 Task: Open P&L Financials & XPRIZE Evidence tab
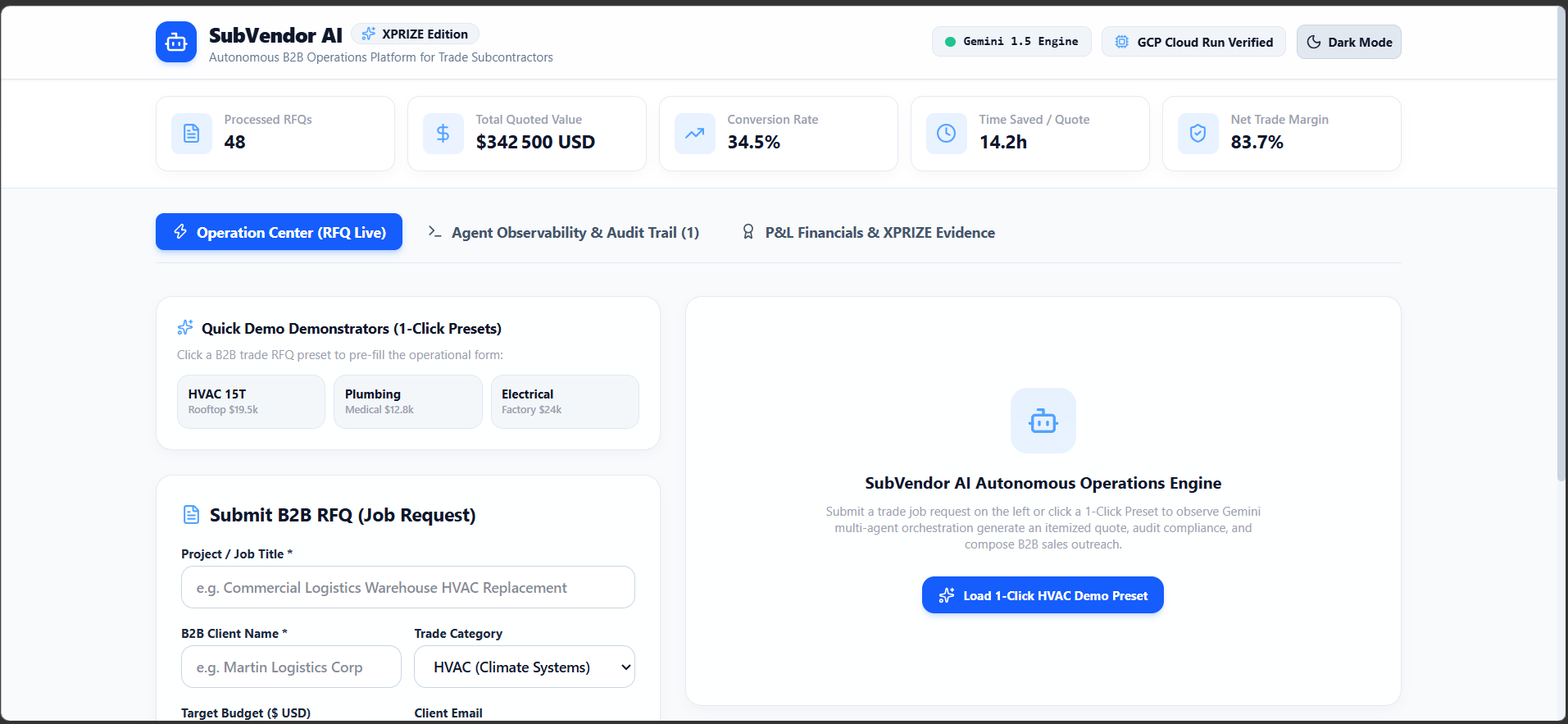tap(868, 232)
